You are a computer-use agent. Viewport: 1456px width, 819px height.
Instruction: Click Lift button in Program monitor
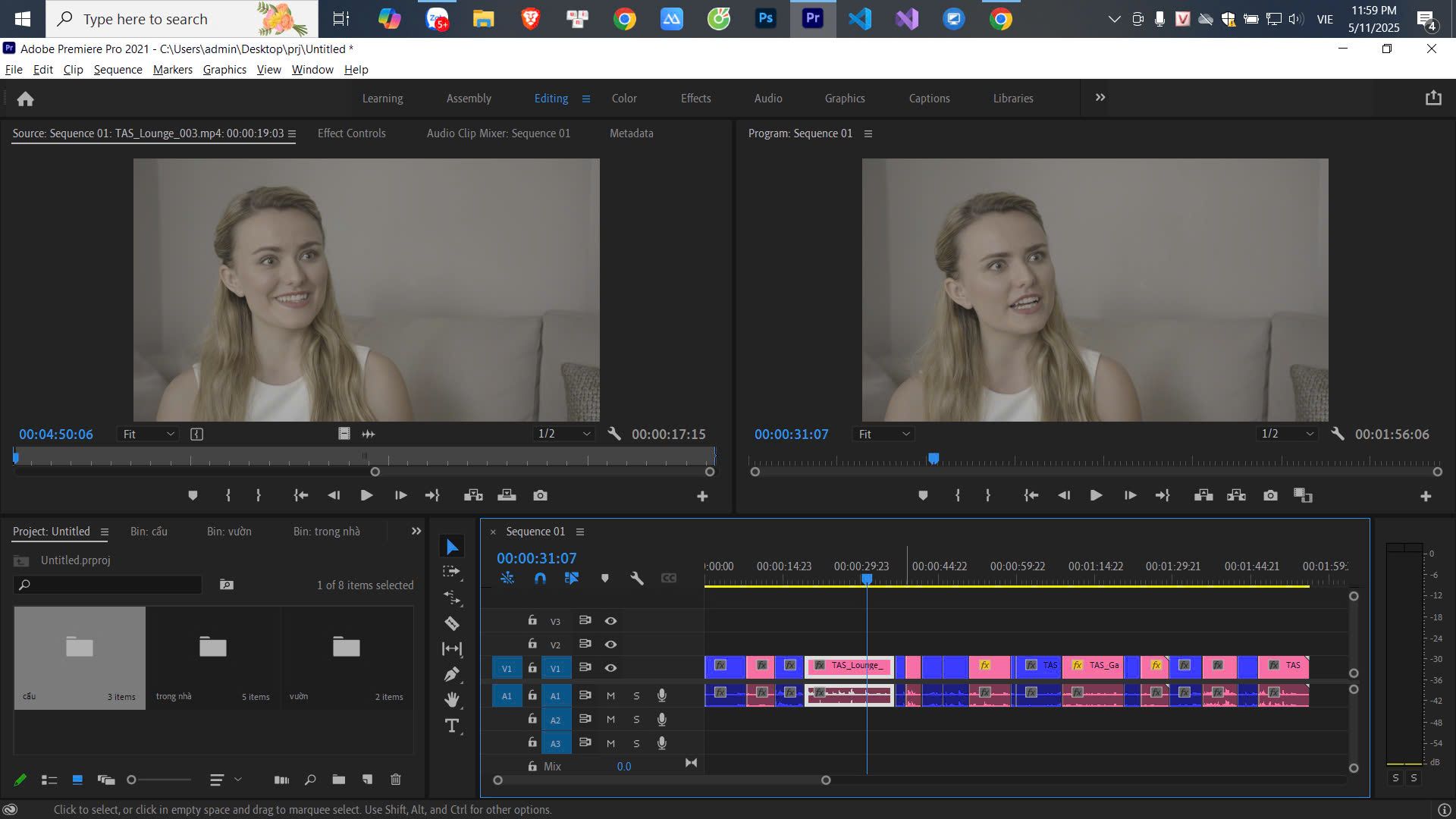1203,495
